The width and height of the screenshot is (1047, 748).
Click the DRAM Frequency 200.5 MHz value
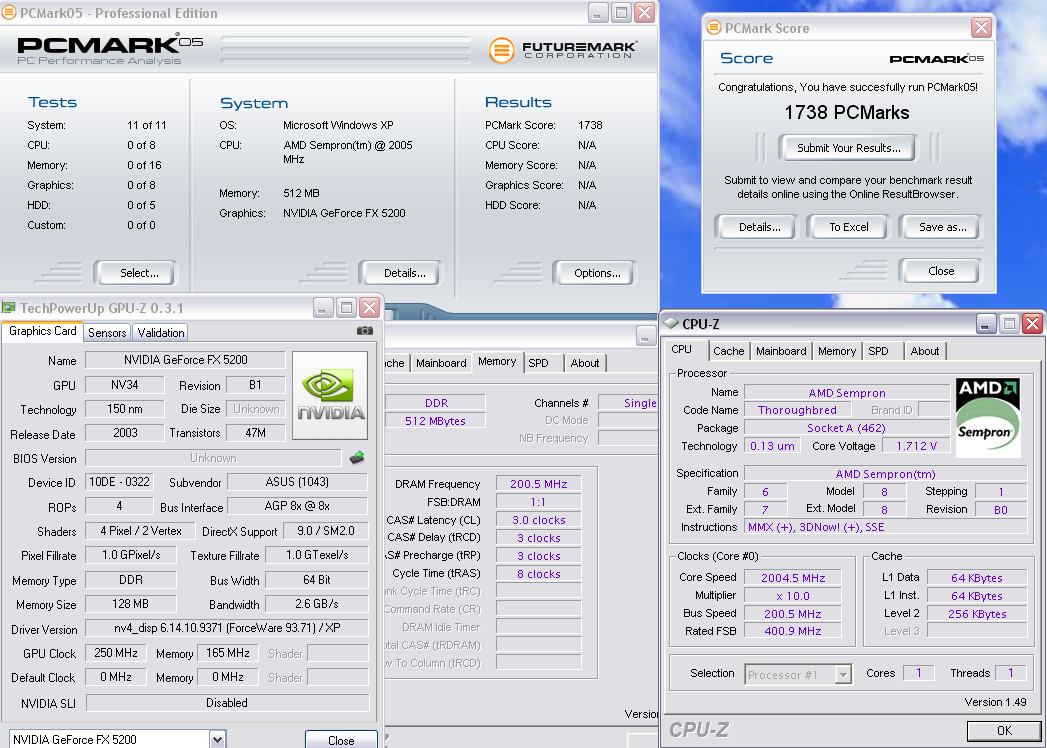coord(538,484)
